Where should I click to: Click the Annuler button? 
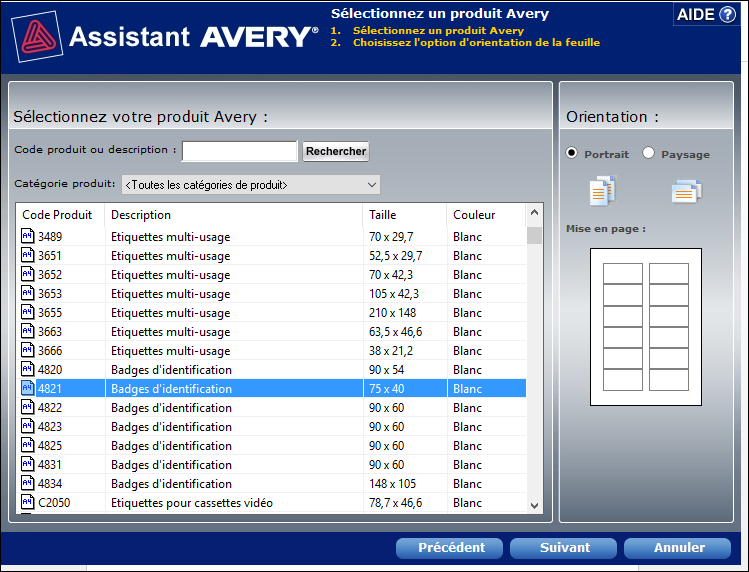pyautogui.click(x=677, y=548)
